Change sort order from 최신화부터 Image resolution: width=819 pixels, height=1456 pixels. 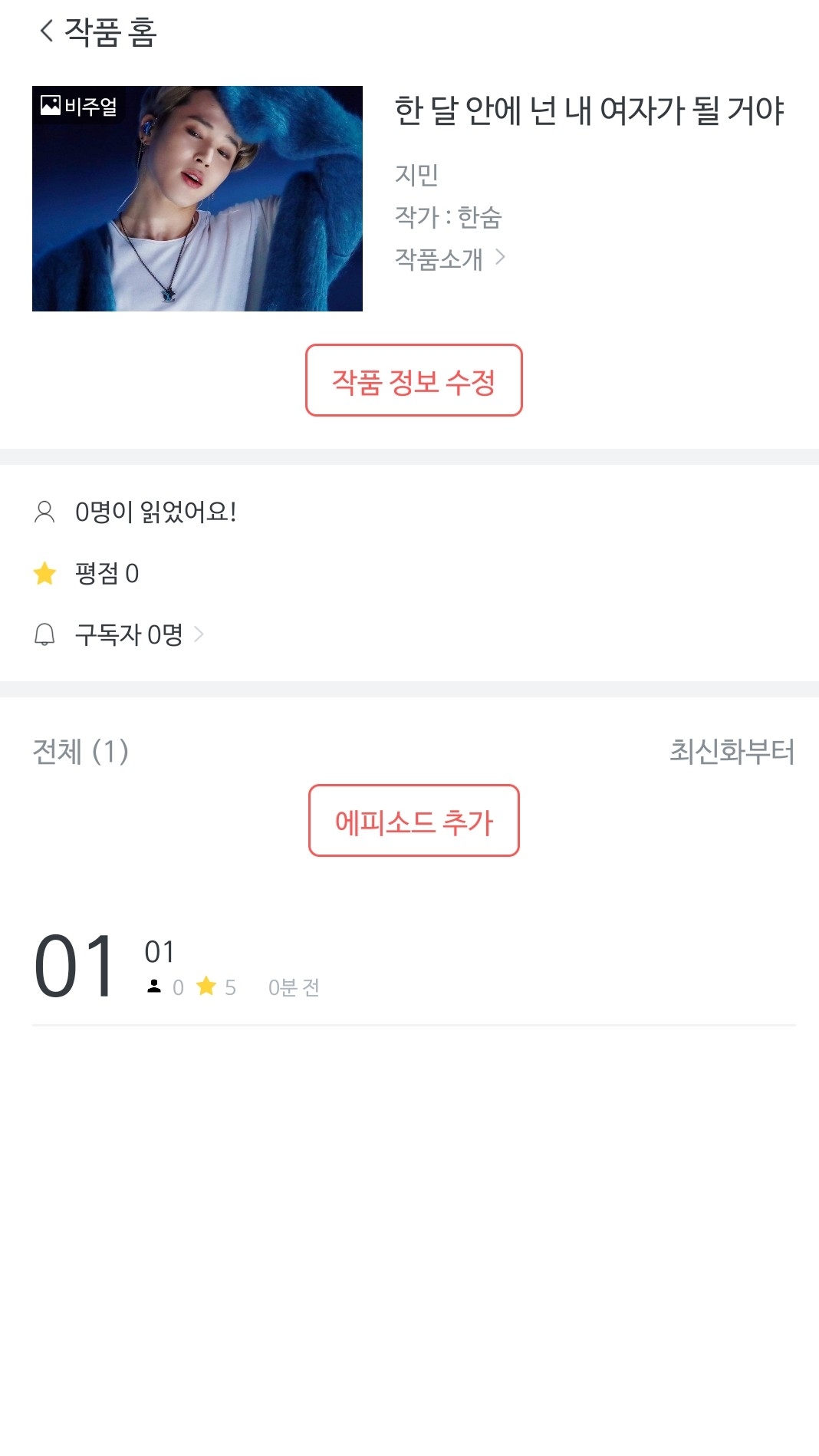(731, 751)
